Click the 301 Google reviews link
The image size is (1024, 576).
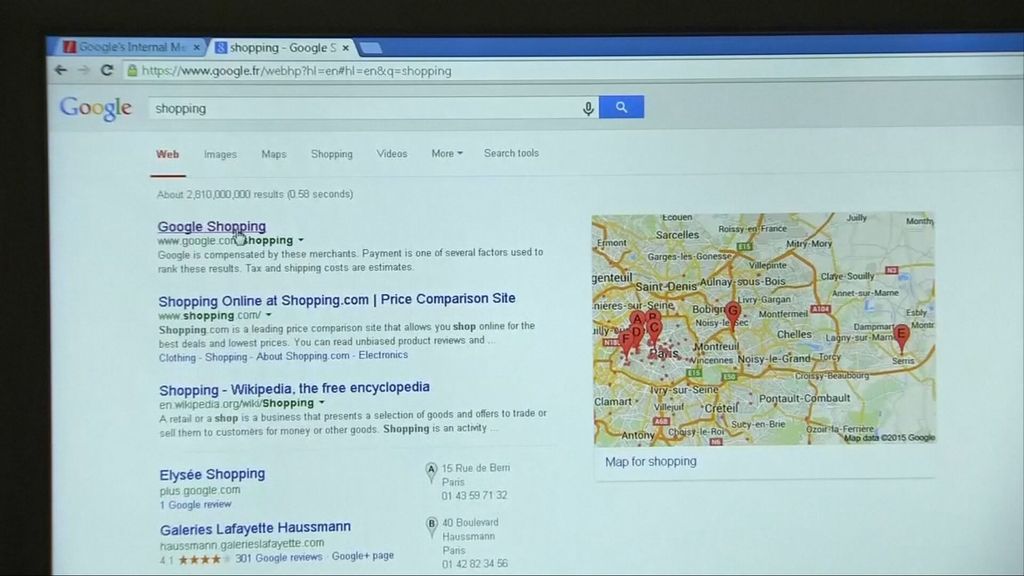[x=279, y=558]
